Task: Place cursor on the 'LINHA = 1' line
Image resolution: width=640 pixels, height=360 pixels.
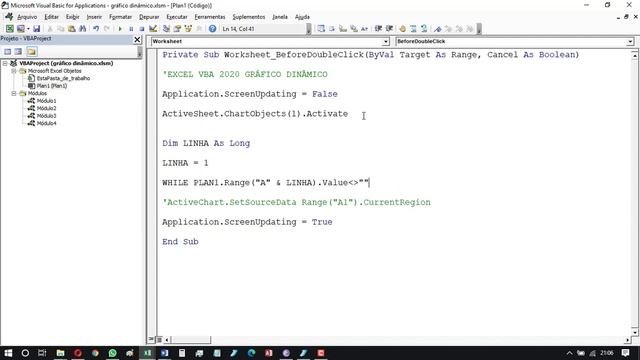Action: point(185,163)
